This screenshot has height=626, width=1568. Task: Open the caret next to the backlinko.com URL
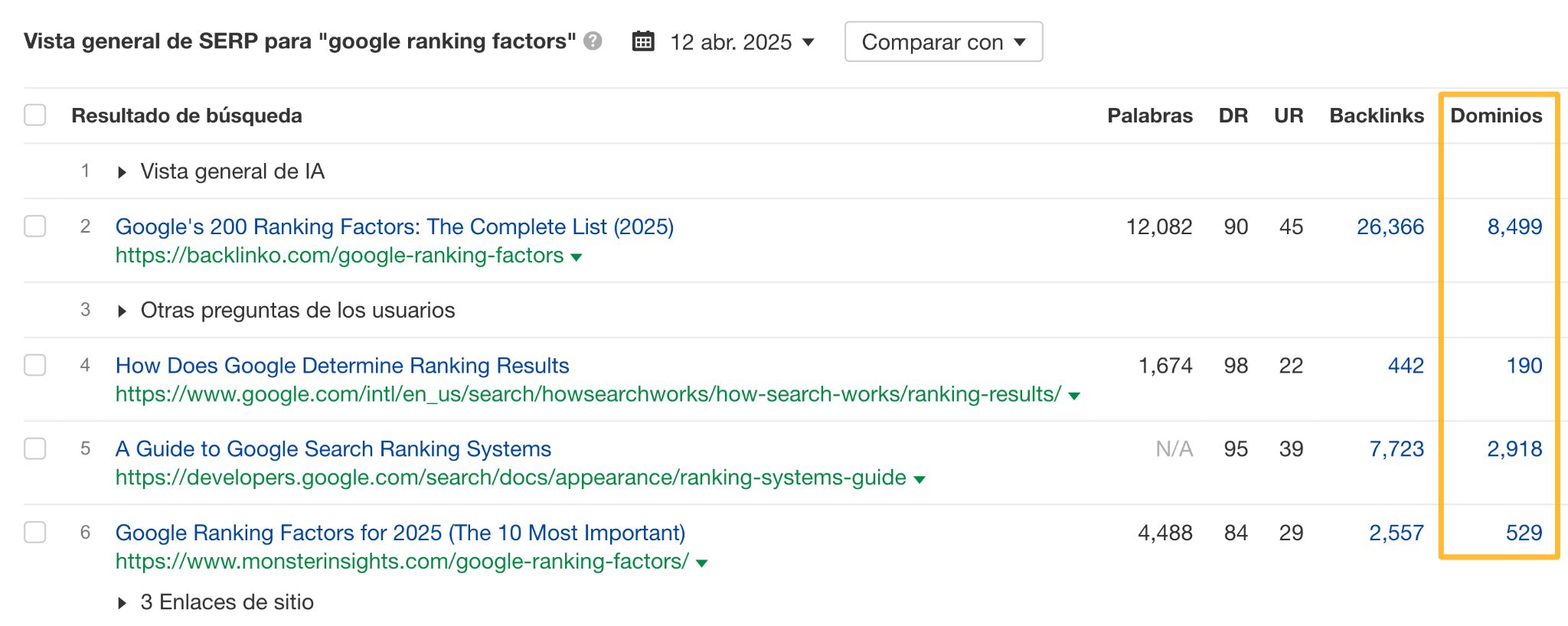pos(577,257)
